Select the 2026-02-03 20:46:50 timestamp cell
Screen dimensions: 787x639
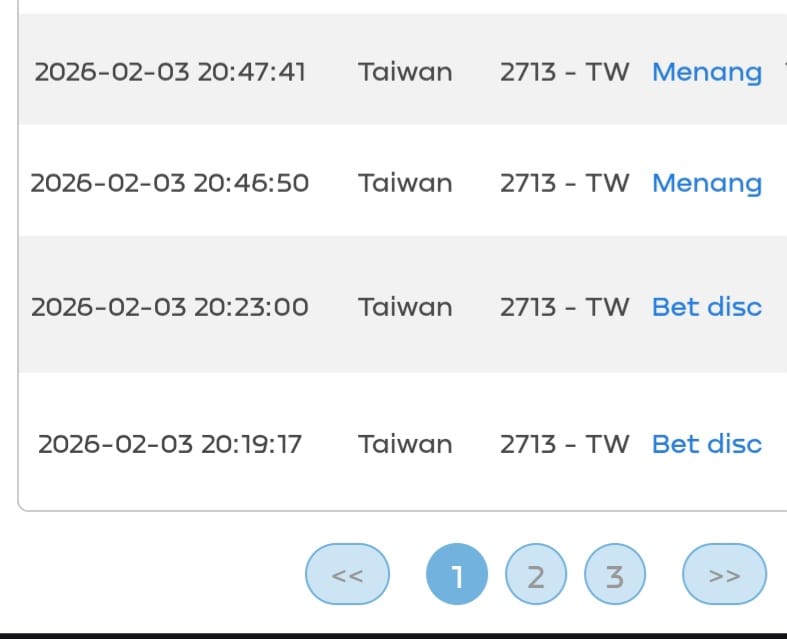pyautogui.click(x=170, y=183)
